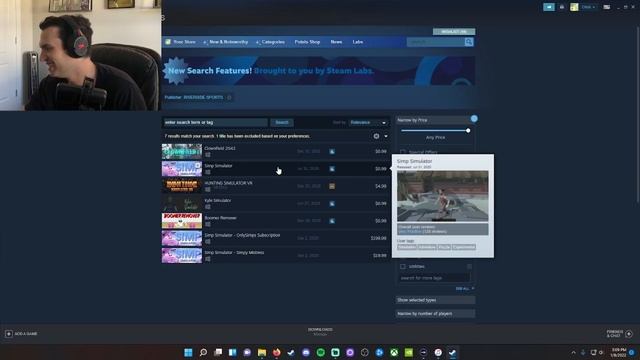
Task: Open the News tab
Action: (x=336, y=42)
